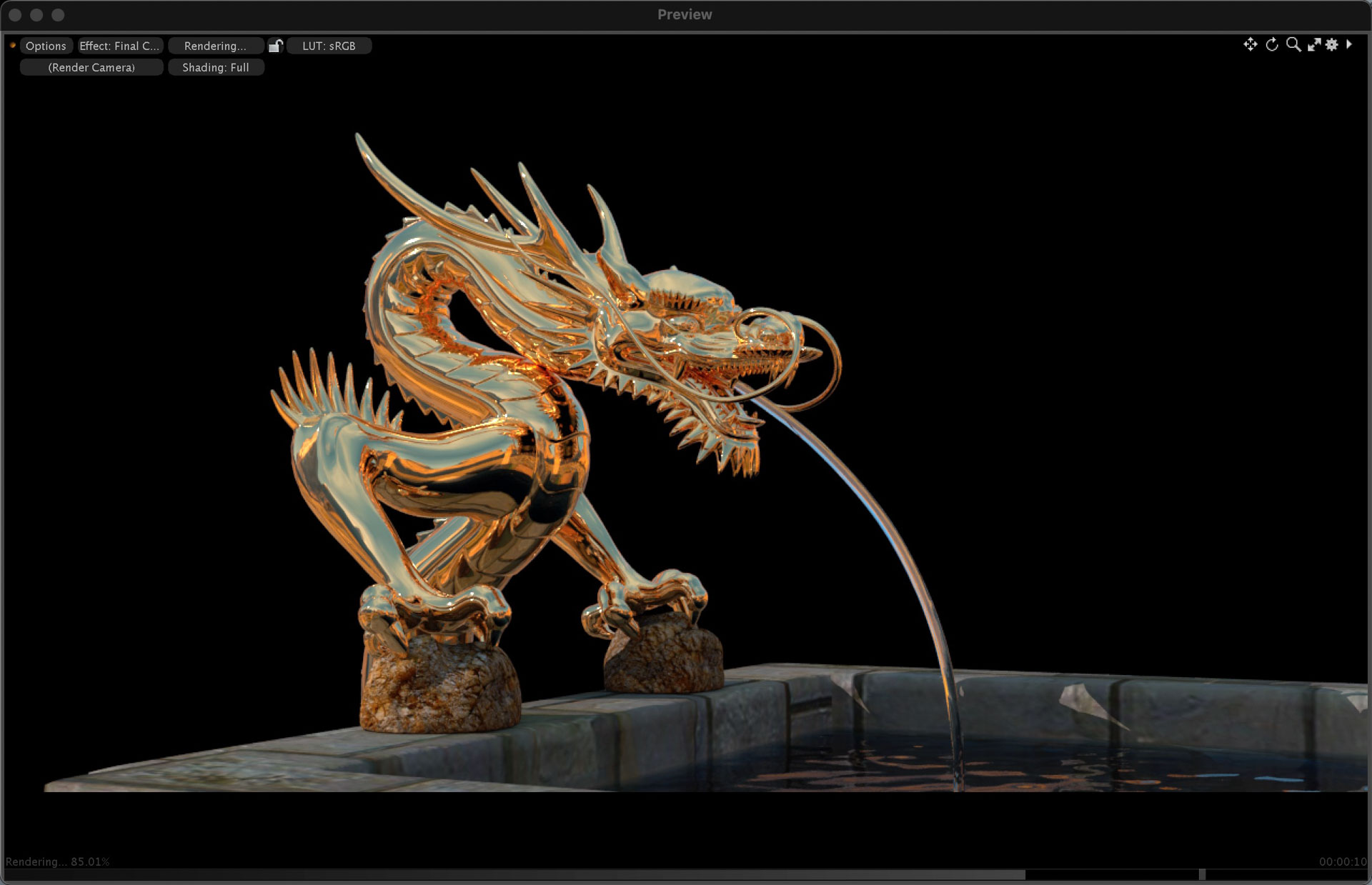Open the Options menu button
Image resolution: width=1372 pixels, height=885 pixels.
pyautogui.click(x=46, y=46)
